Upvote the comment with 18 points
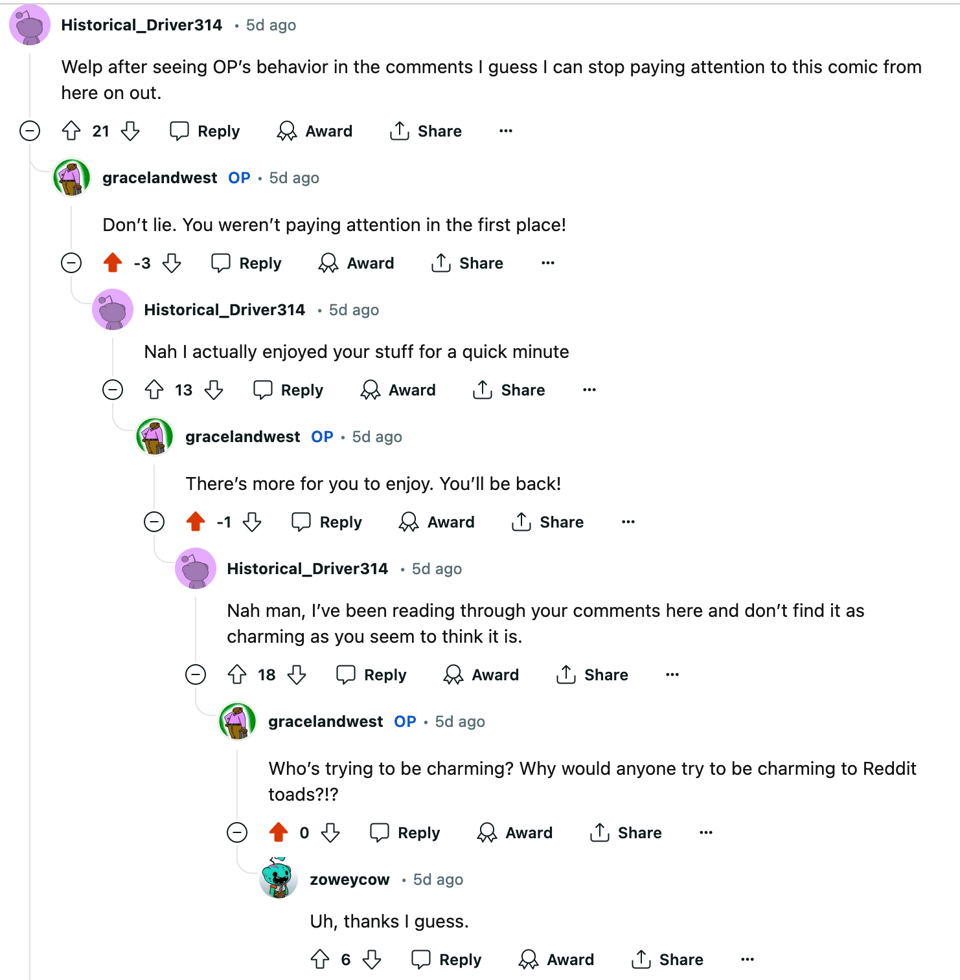 [237, 675]
